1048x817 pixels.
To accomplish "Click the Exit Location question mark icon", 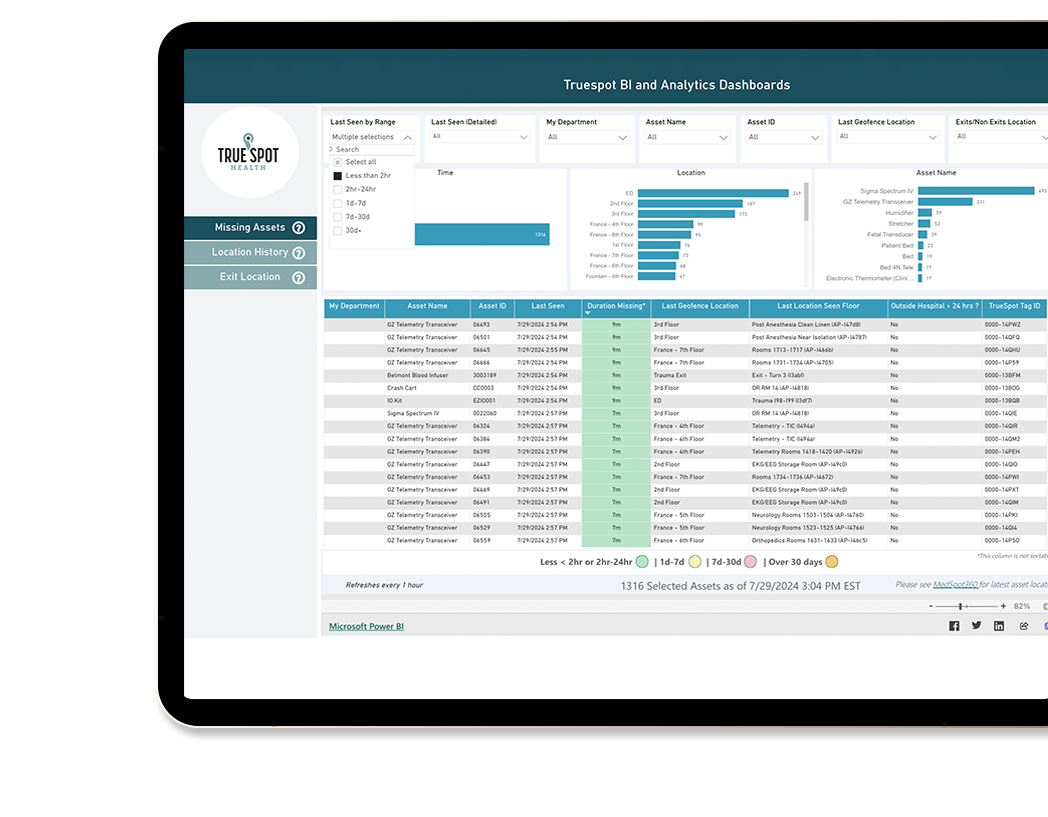I will click(298, 278).
